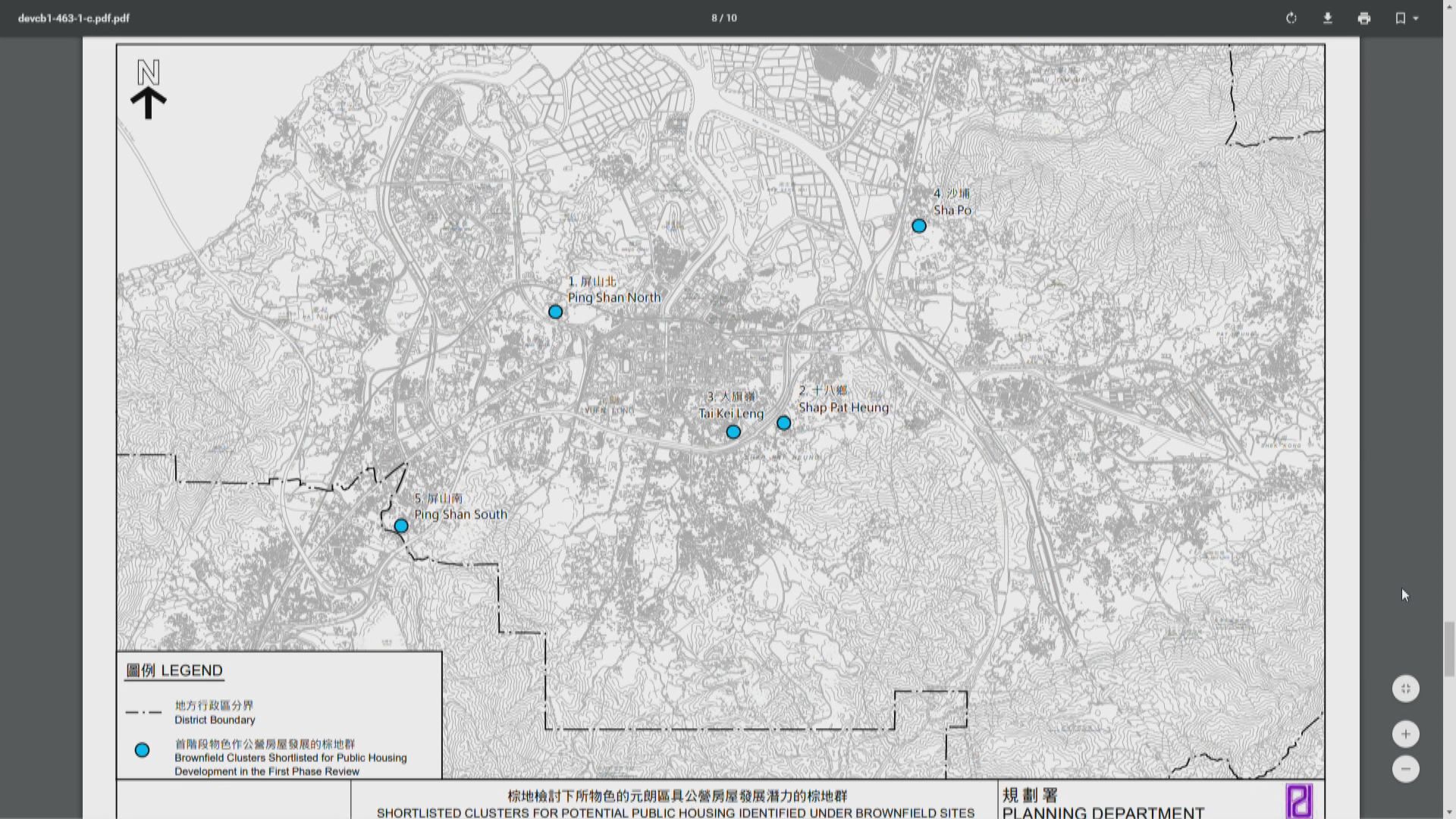Viewport: 1456px width, 819px height.
Task: Select the Tai Kei Leng marker dot
Action: pos(733,432)
